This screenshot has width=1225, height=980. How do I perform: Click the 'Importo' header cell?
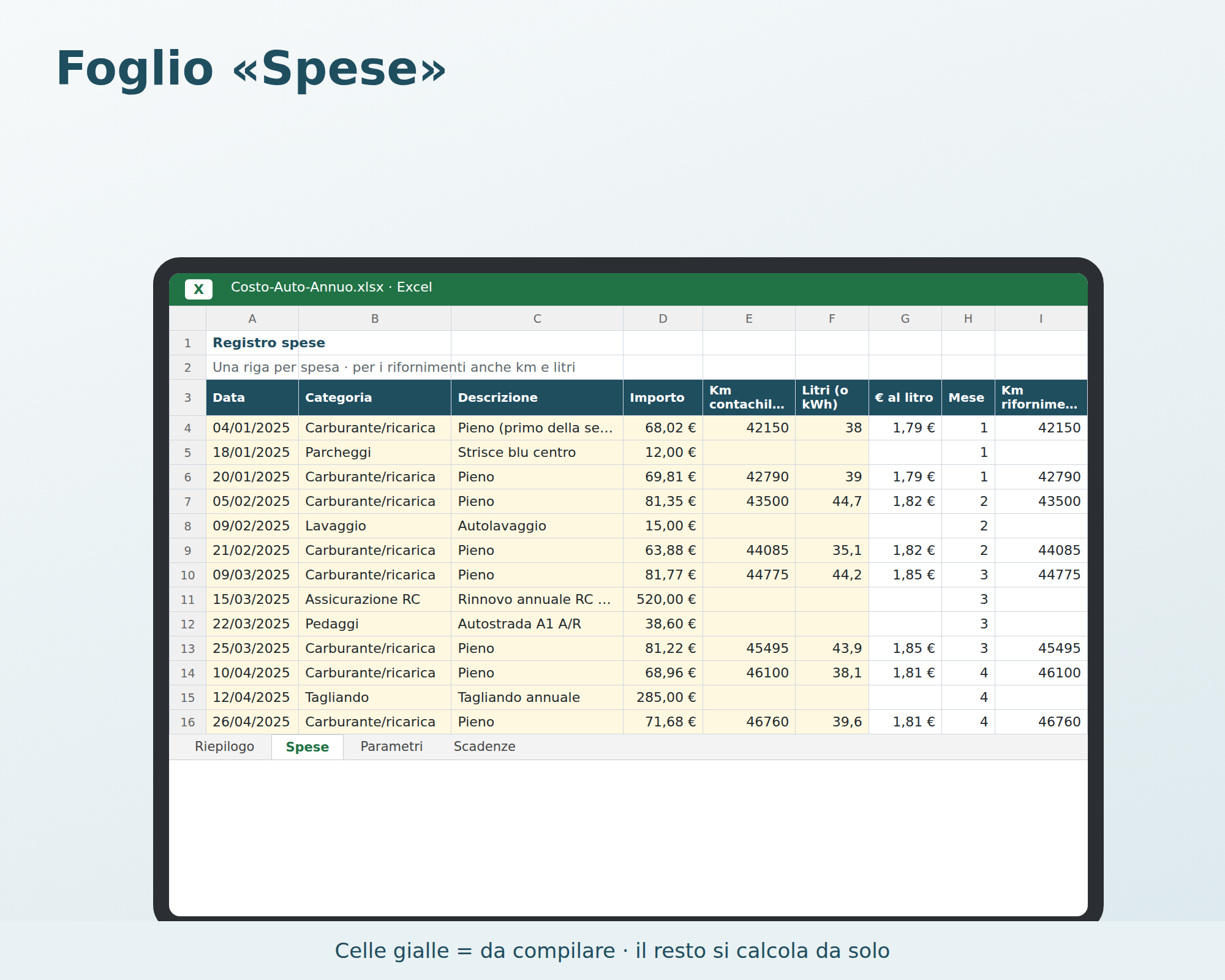coord(663,398)
